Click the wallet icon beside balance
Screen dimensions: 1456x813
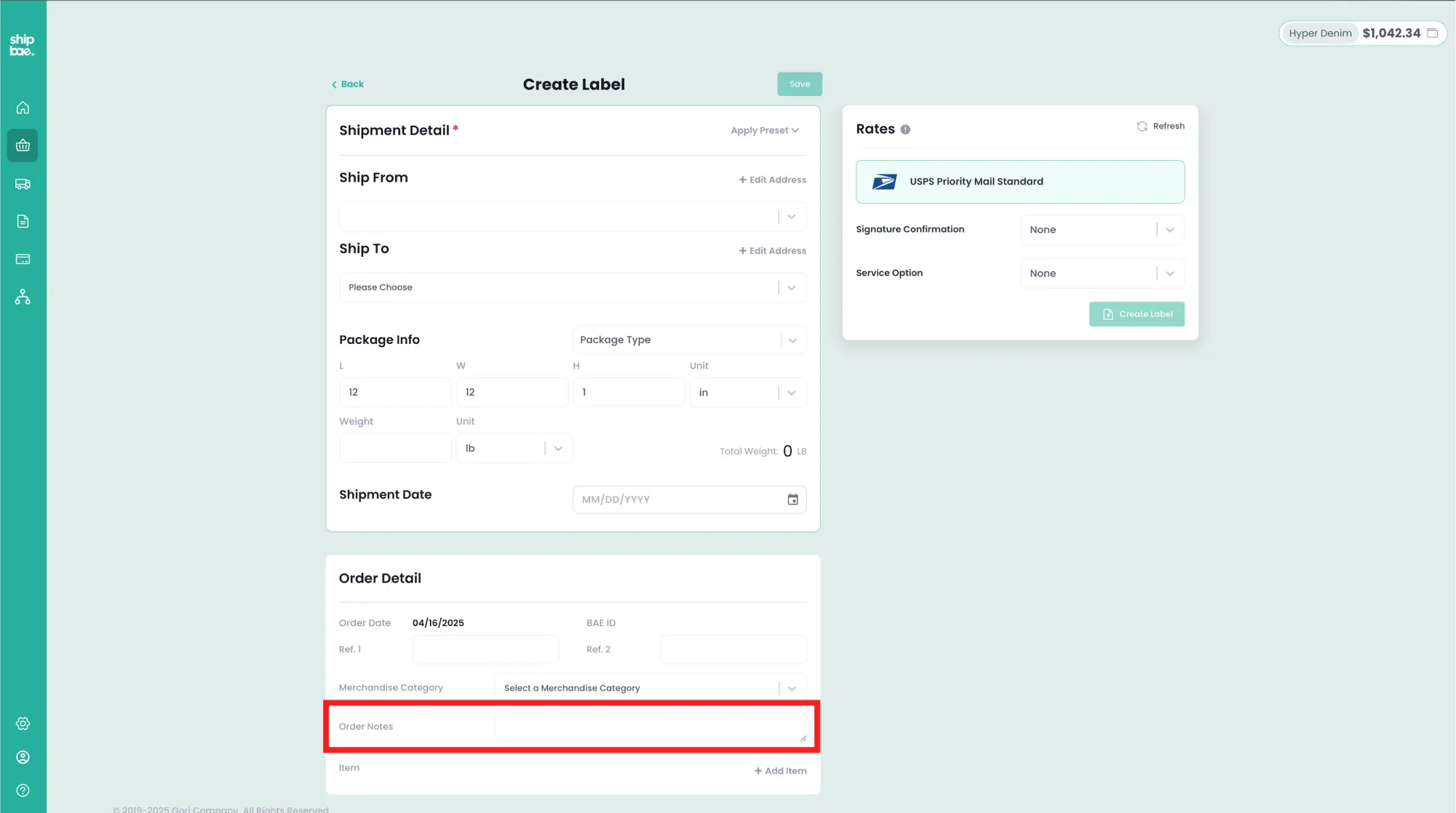1432,33
